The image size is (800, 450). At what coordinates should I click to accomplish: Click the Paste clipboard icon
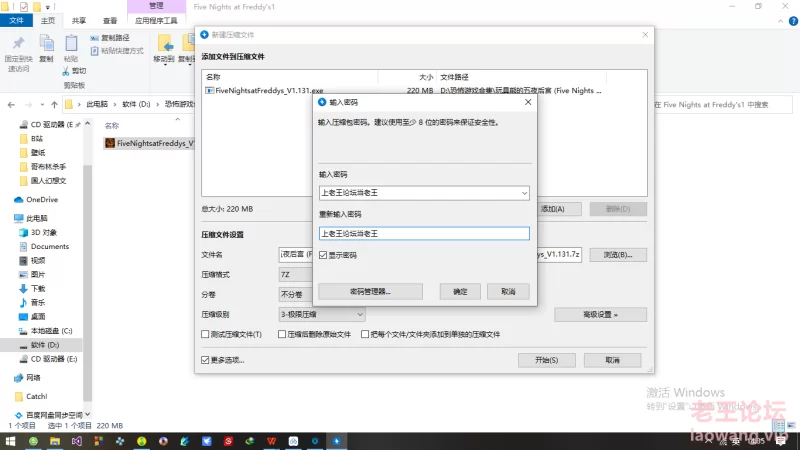click(71, 43)
